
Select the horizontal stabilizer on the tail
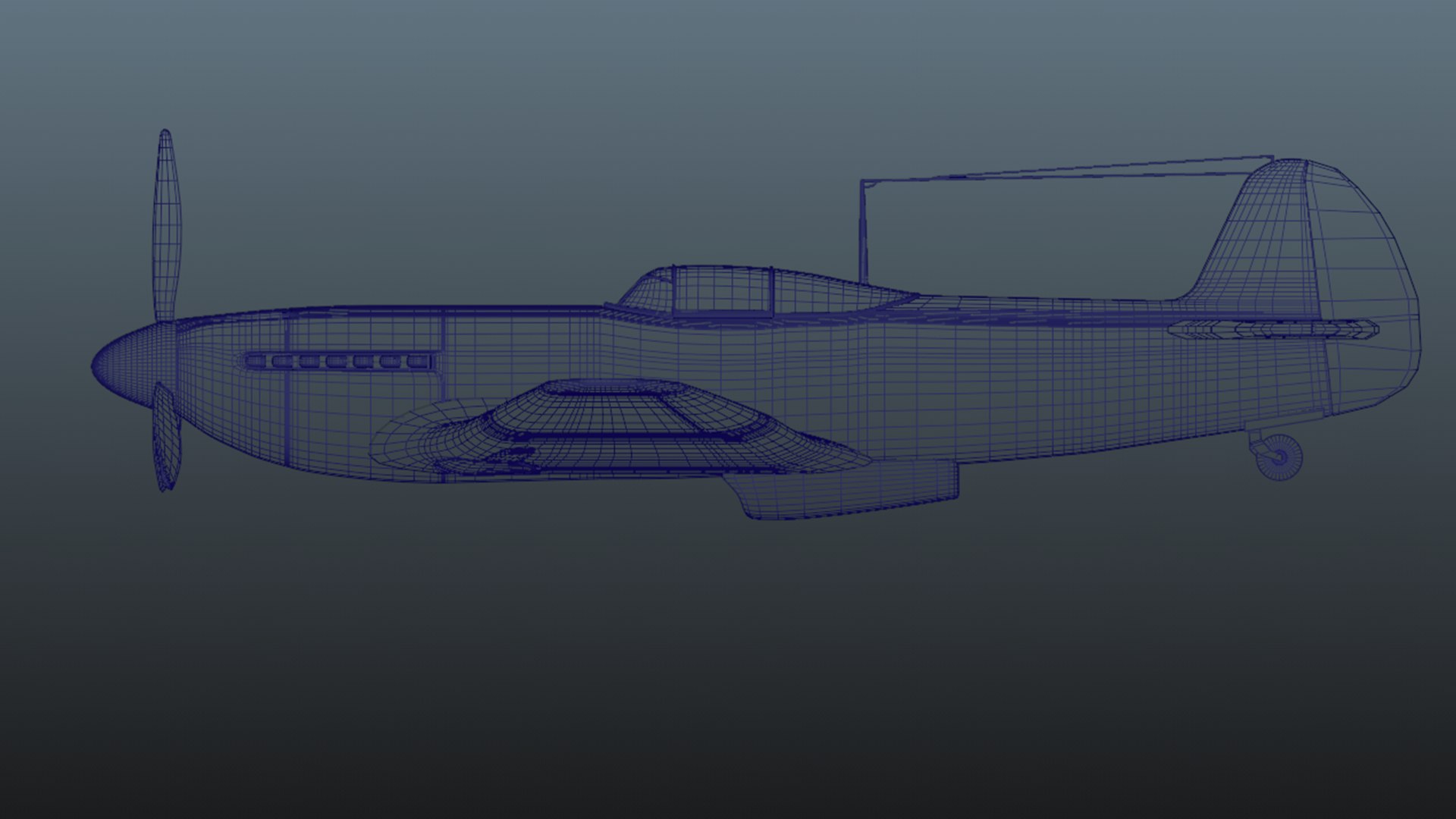[1274, 329]
